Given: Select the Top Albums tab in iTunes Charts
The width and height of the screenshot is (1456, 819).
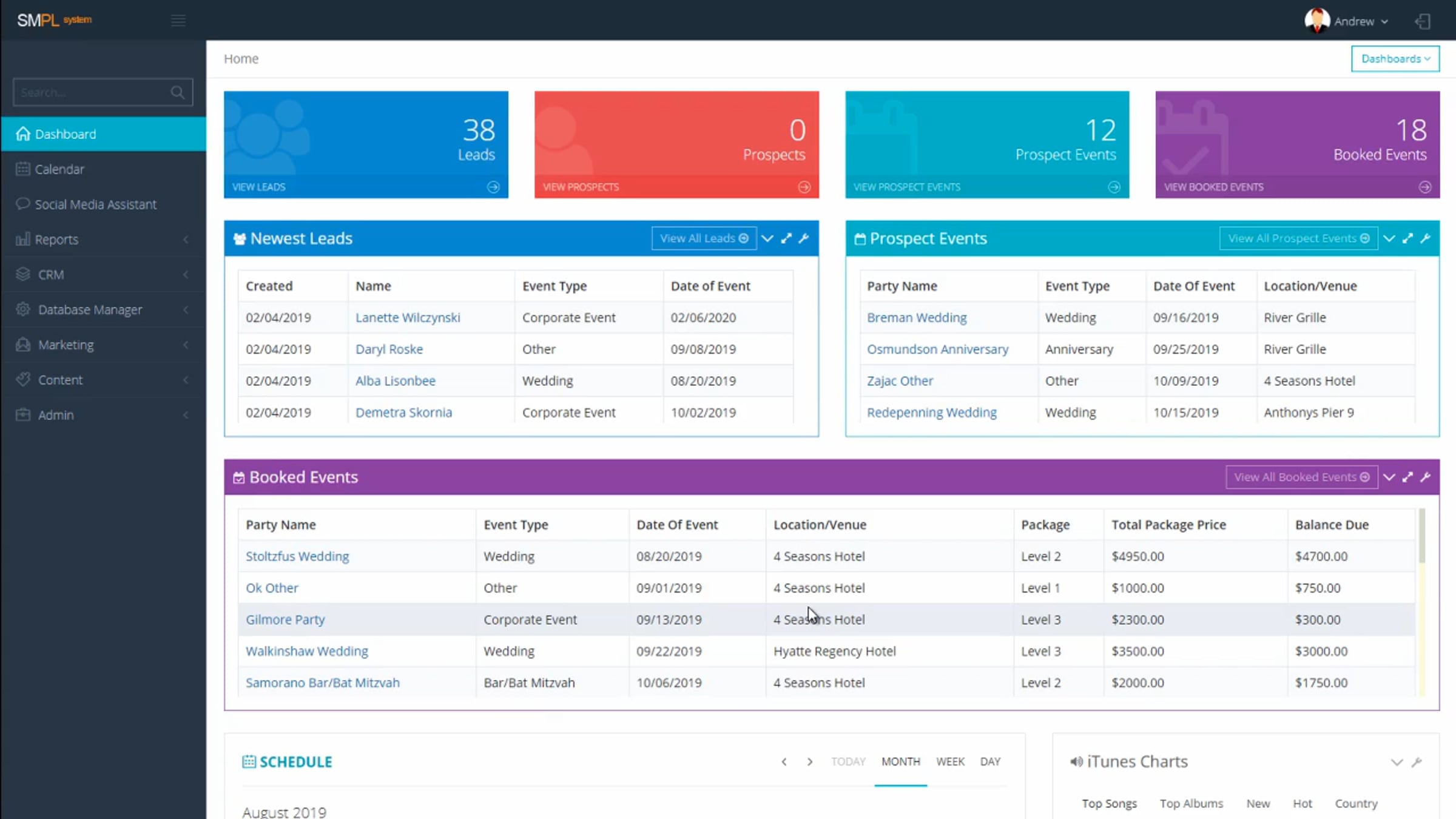Looking at the screenshot, I should coord(1191,803).
